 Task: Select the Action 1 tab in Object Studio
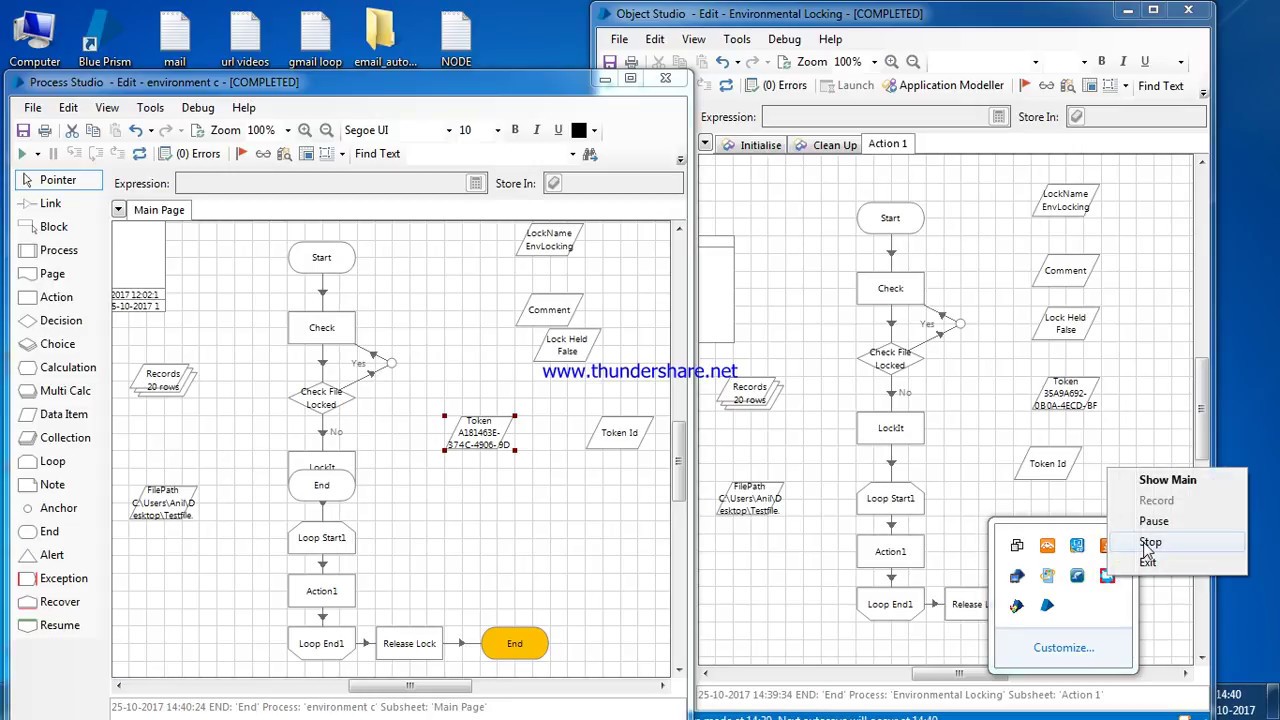click(x=888, y=144)
